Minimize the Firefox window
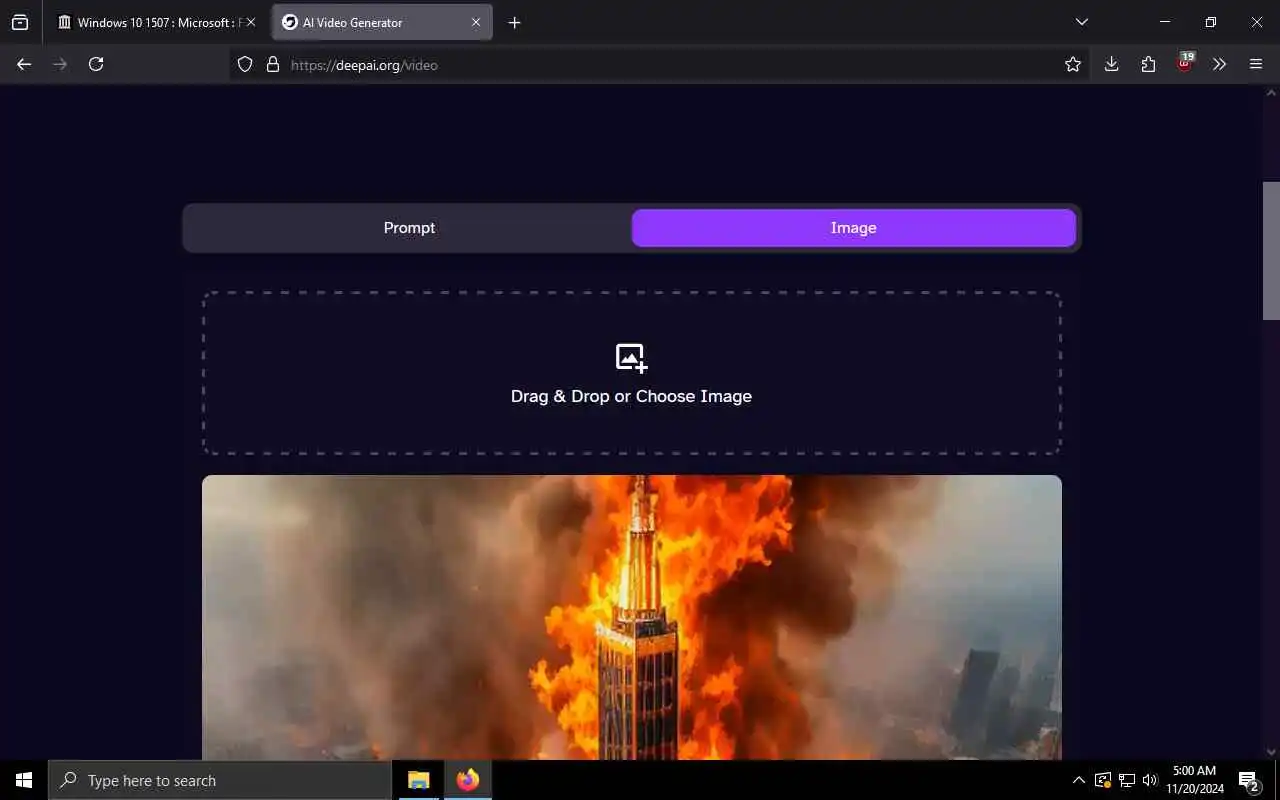 click(x=1165, y=22)
